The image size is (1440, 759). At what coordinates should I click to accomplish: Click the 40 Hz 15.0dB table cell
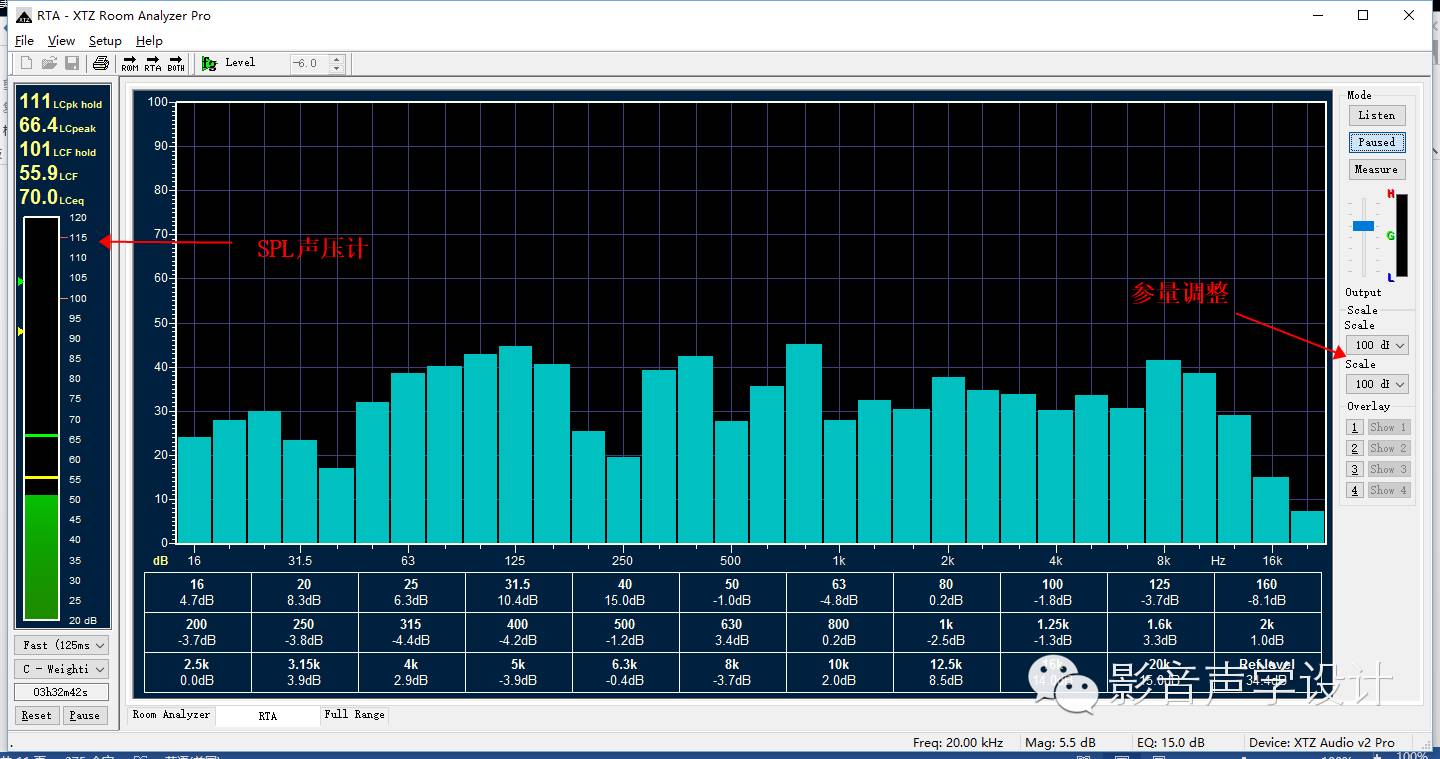(x=625, y=592)
